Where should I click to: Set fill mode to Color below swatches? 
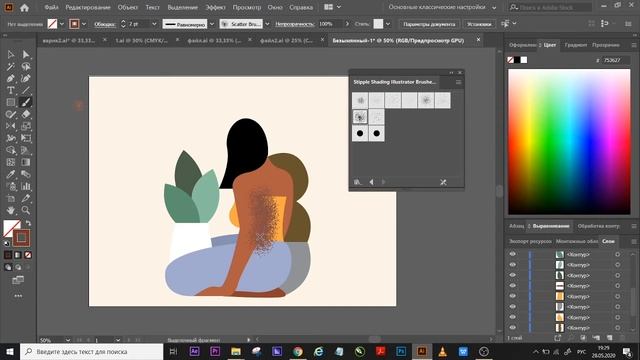click(x=8, y=255)
